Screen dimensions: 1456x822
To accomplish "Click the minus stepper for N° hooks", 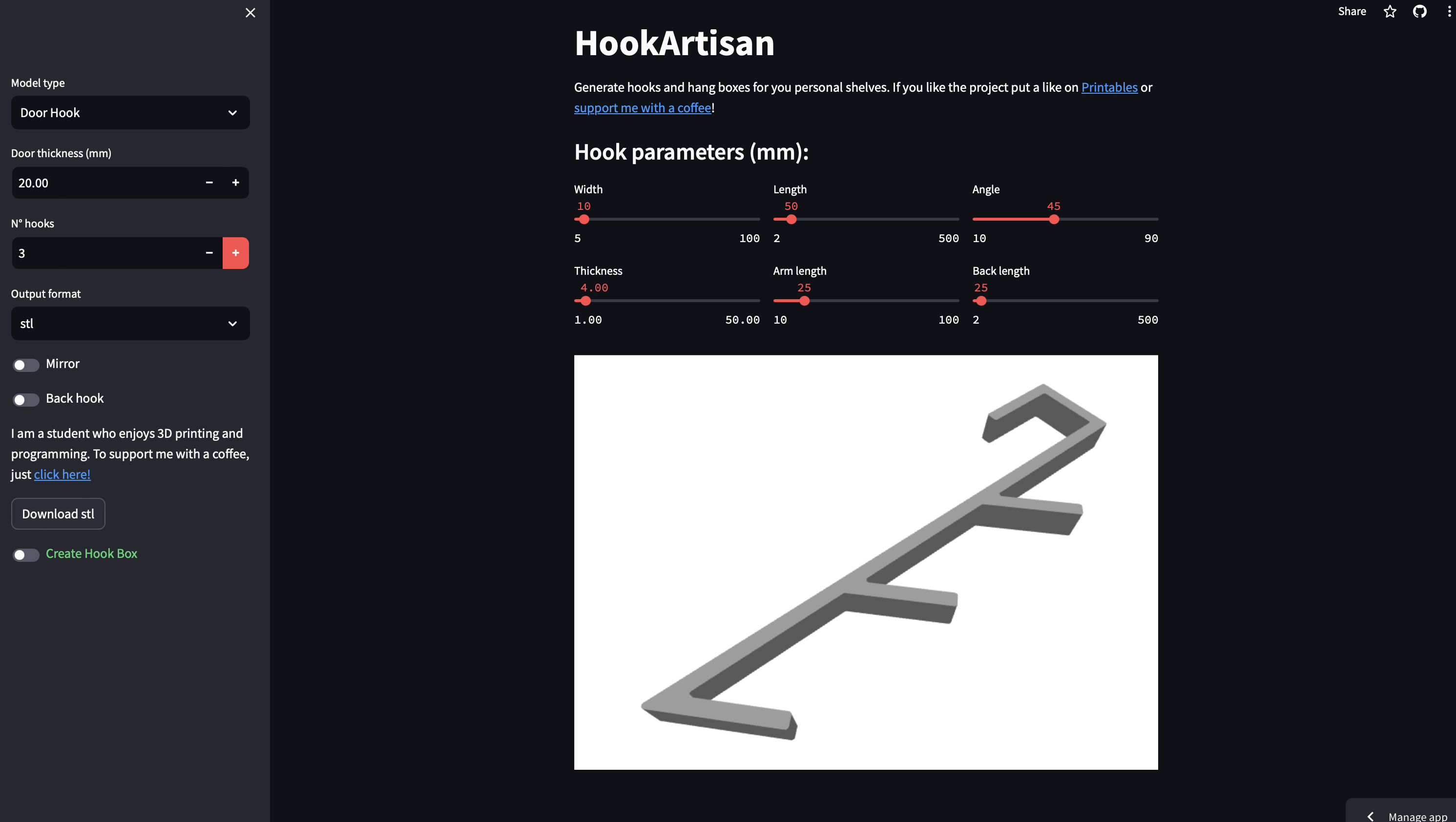I will (208, 252).
